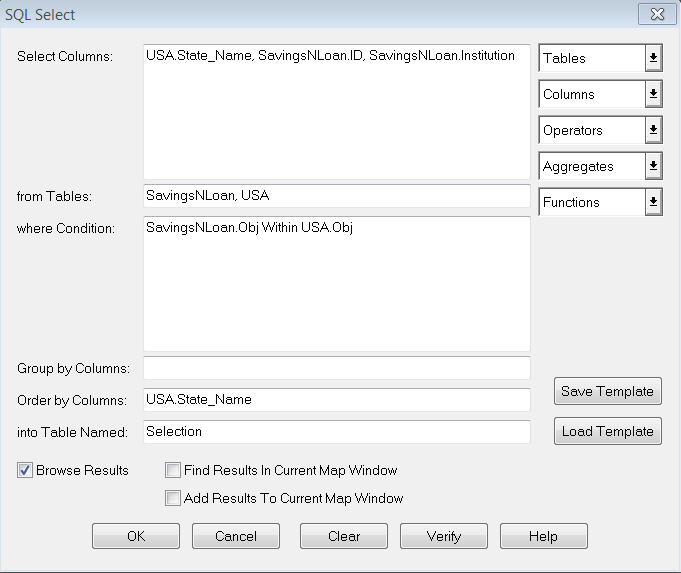Open the Functions dropdown list

(x=653, y=202)
